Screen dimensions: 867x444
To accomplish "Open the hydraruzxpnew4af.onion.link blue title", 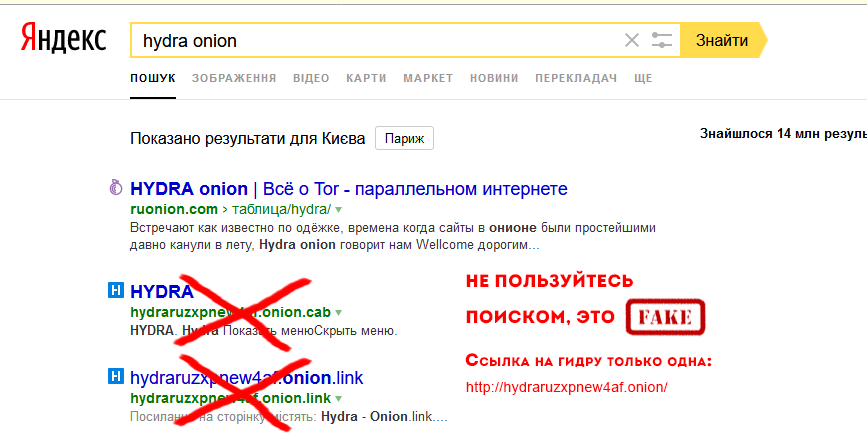I will coord(247,378).
